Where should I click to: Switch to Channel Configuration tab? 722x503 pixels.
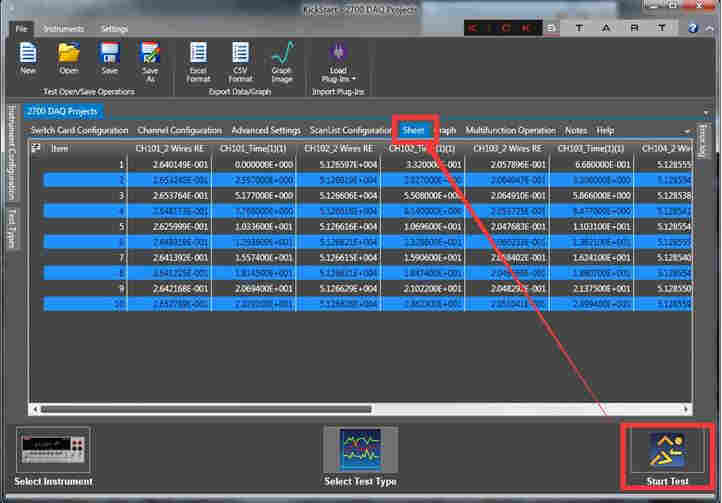[x=179, y=130]
